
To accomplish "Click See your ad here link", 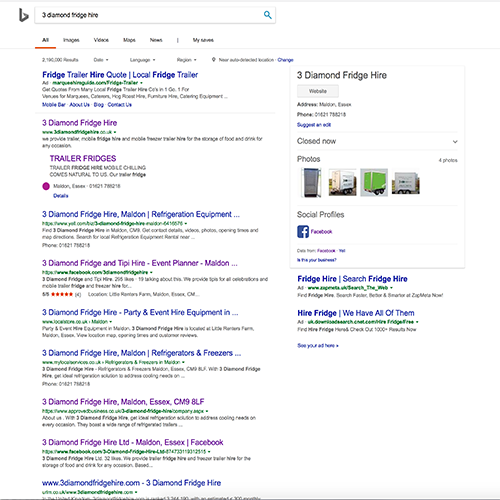I will coord(318,346).
